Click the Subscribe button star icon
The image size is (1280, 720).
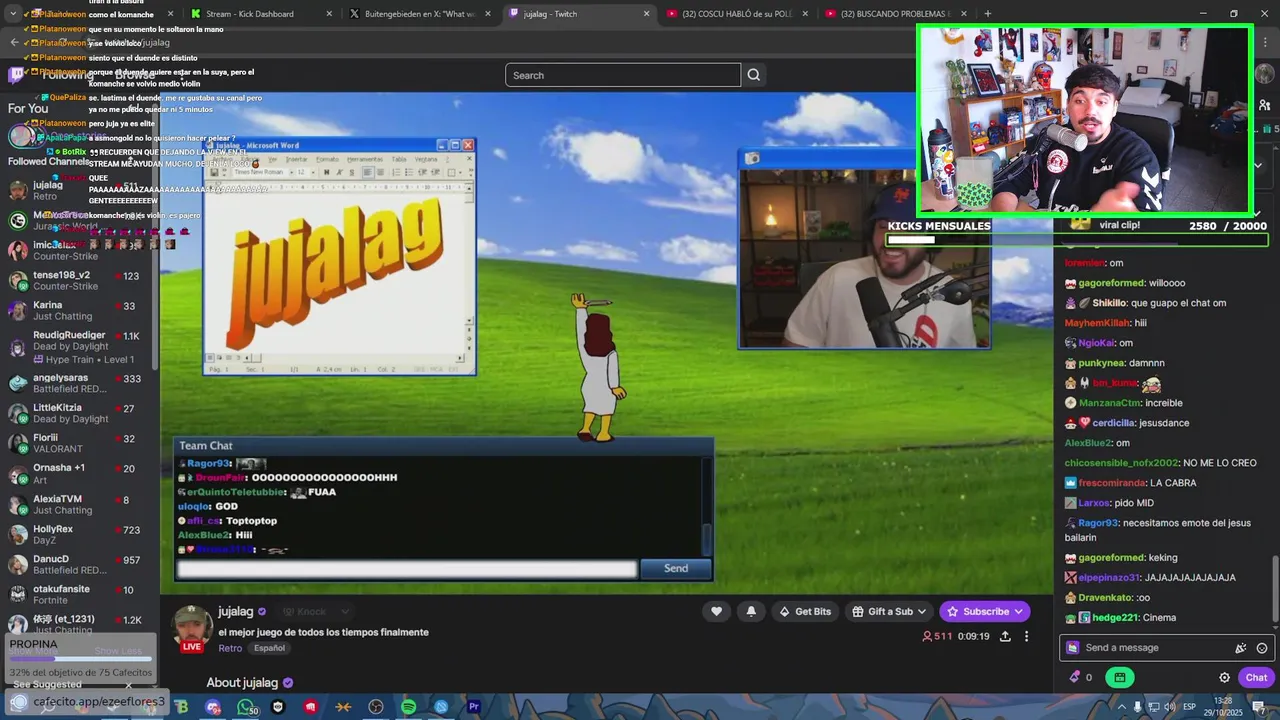tap(953, 611)
